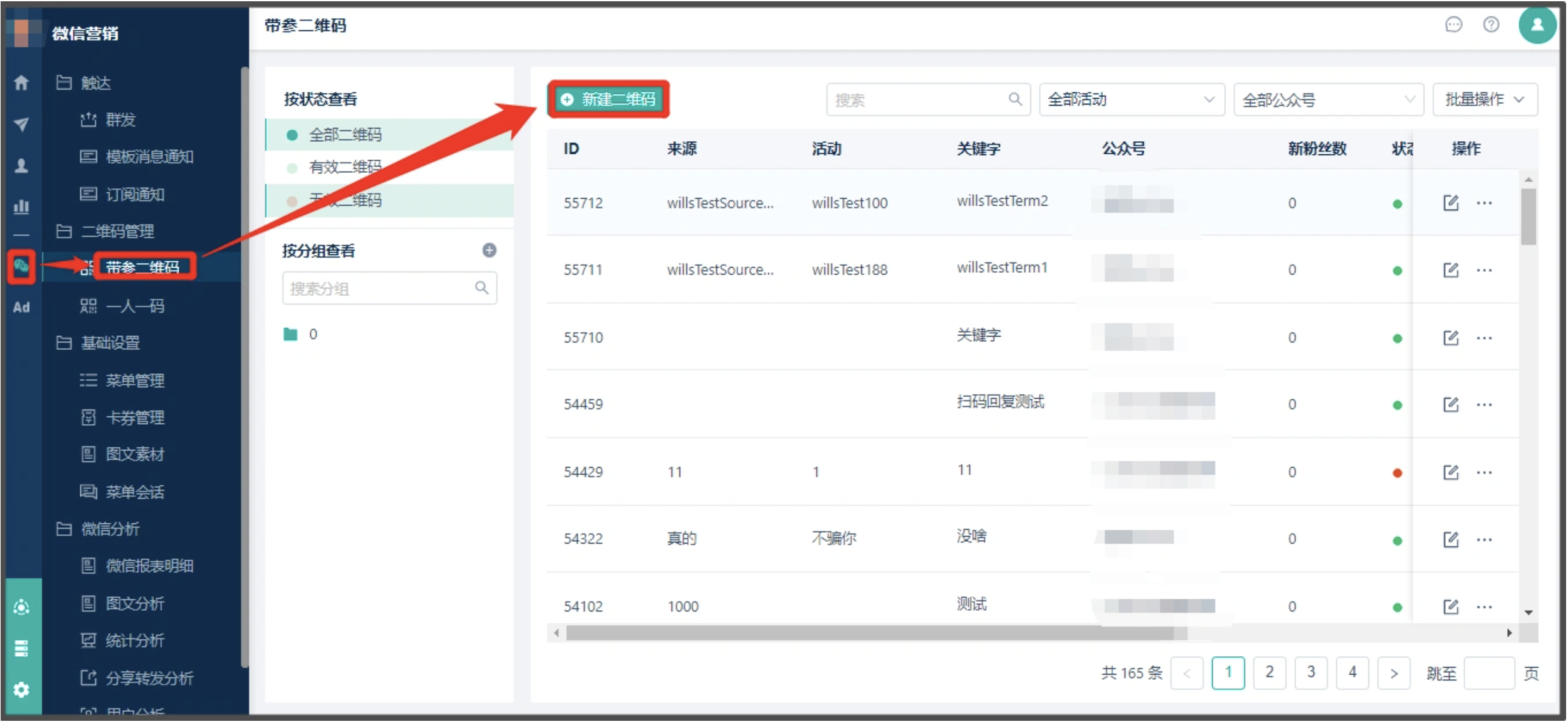
Task: Open 一人一码 menu item
Action: click(x=122, y=306)
